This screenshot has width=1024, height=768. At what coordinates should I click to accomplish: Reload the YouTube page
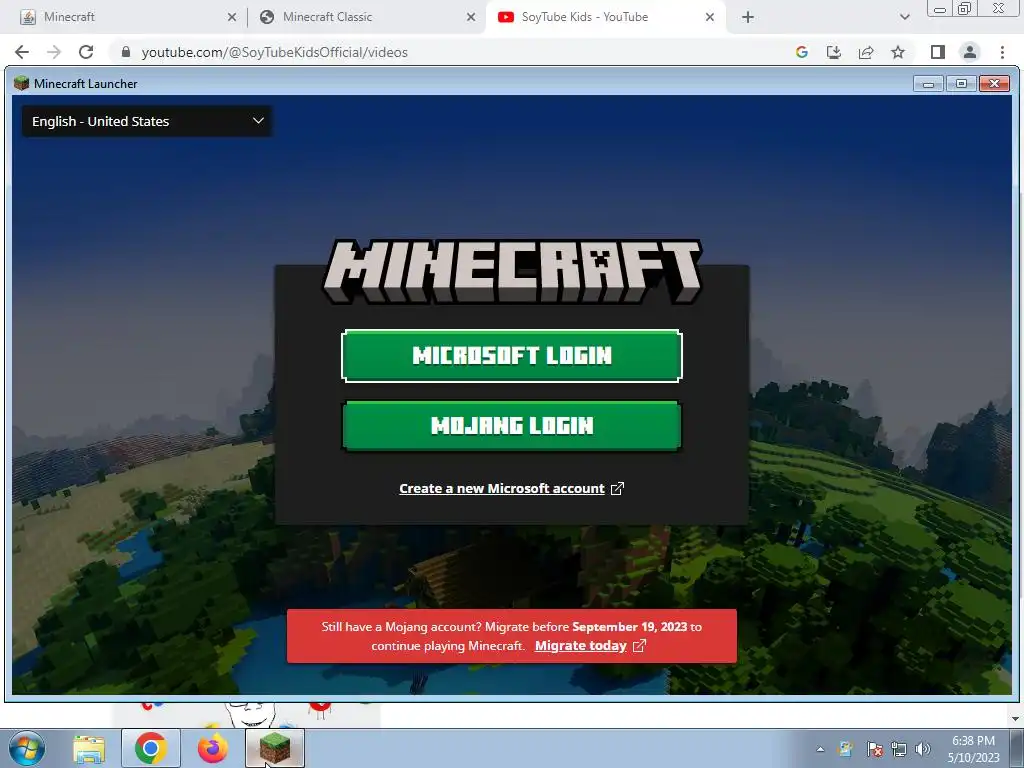click(x=86, y=52)
